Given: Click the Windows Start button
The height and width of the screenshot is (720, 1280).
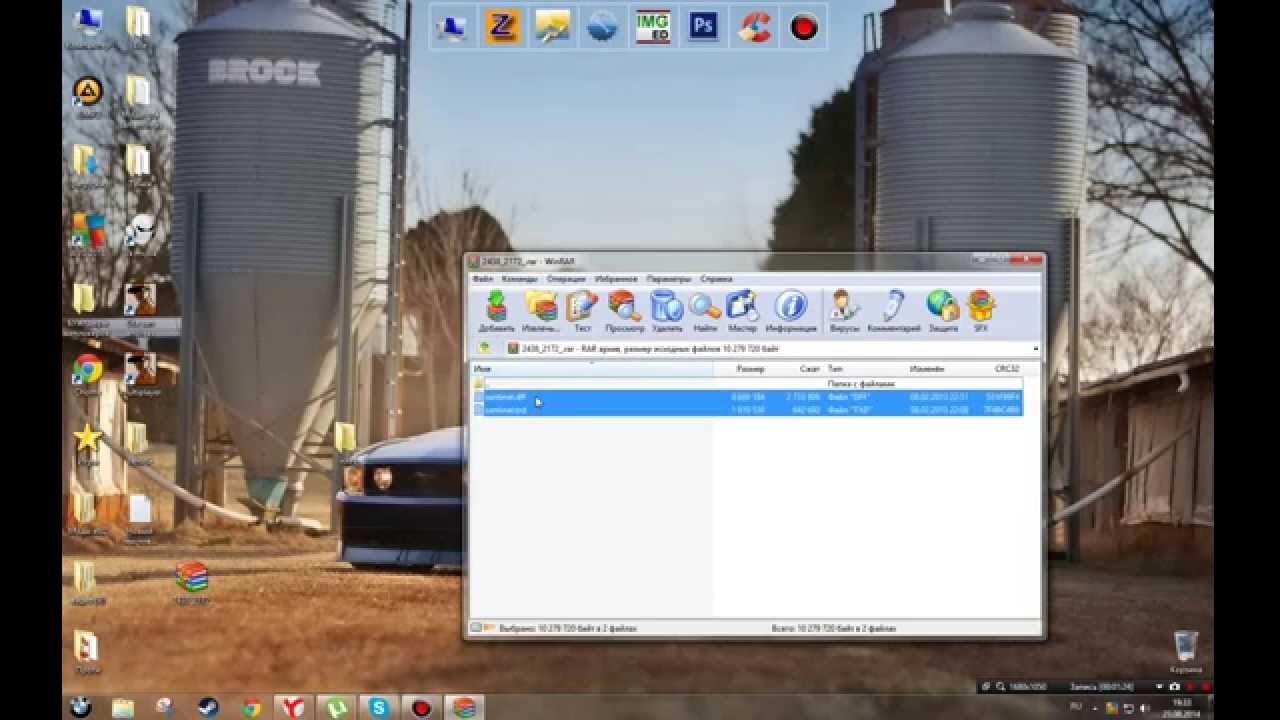Looking at the screenshot, I should click(80, 707).
